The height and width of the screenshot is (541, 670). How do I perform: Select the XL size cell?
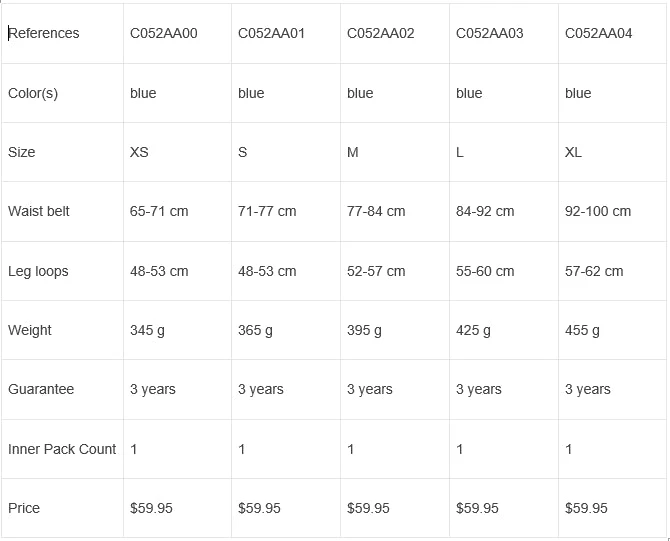pos(573,152)
